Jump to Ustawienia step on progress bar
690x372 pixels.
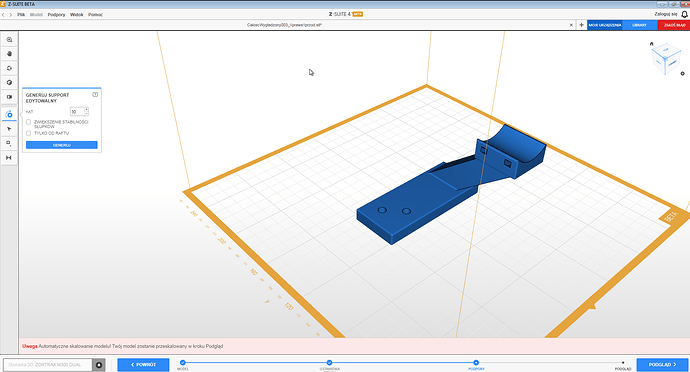329,363
